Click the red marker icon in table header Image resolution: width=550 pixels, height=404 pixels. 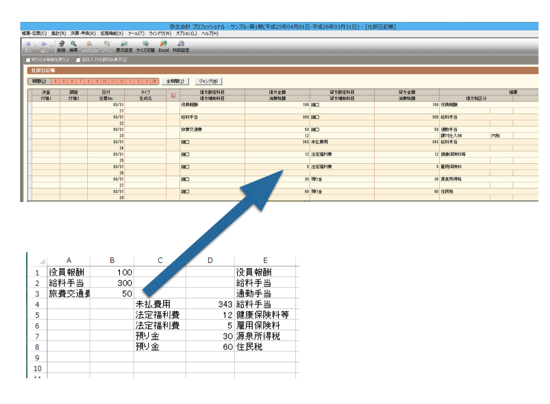[173, 95]
